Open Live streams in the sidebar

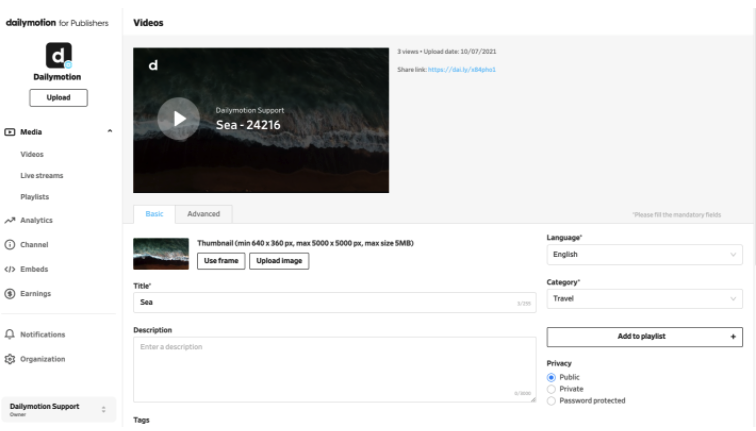(x=42, y=175)
